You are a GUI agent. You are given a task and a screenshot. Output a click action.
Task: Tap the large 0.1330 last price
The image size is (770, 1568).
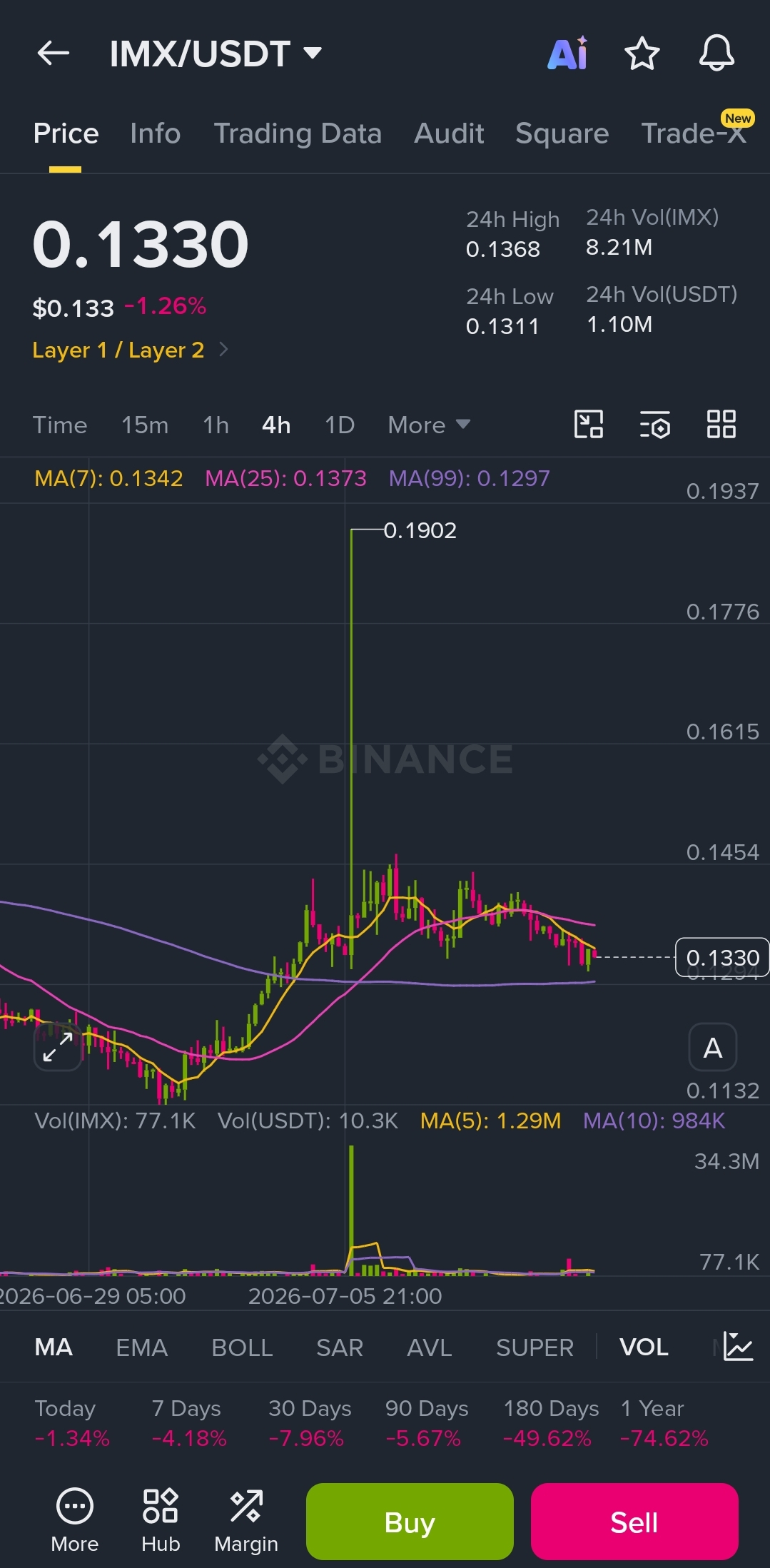click(141, 245)
